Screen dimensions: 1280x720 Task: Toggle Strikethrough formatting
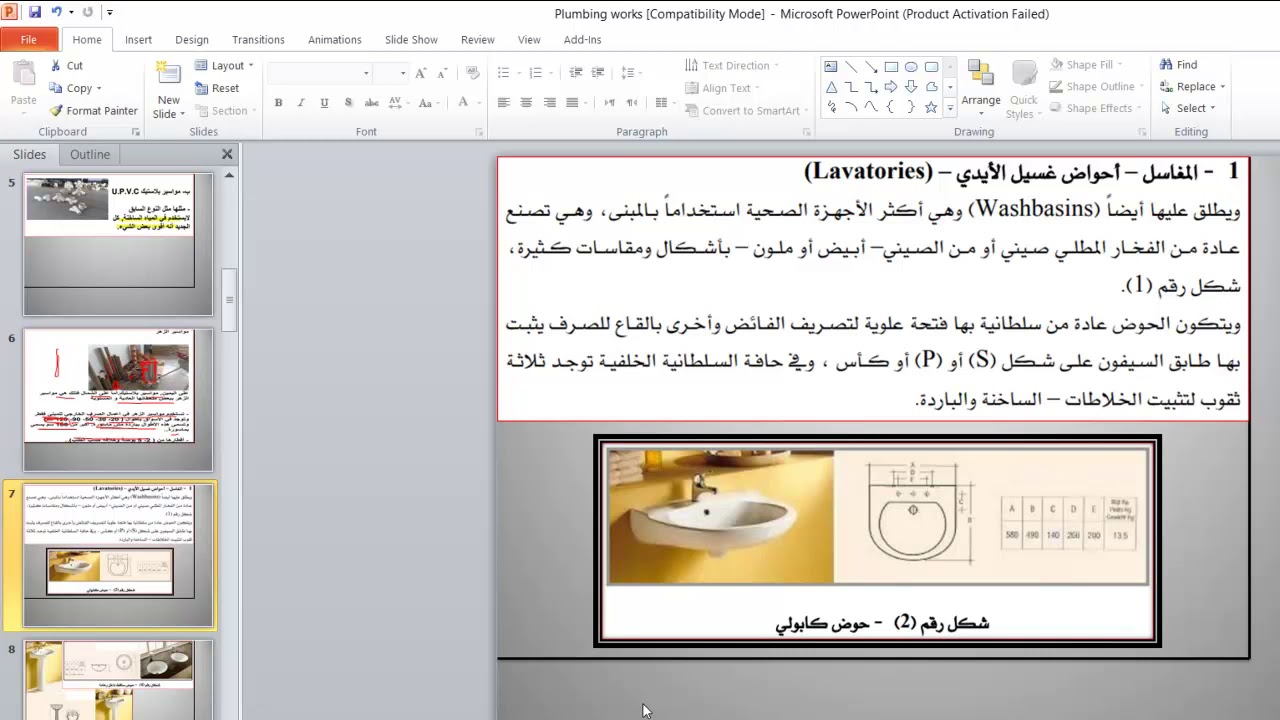[372, 103]
